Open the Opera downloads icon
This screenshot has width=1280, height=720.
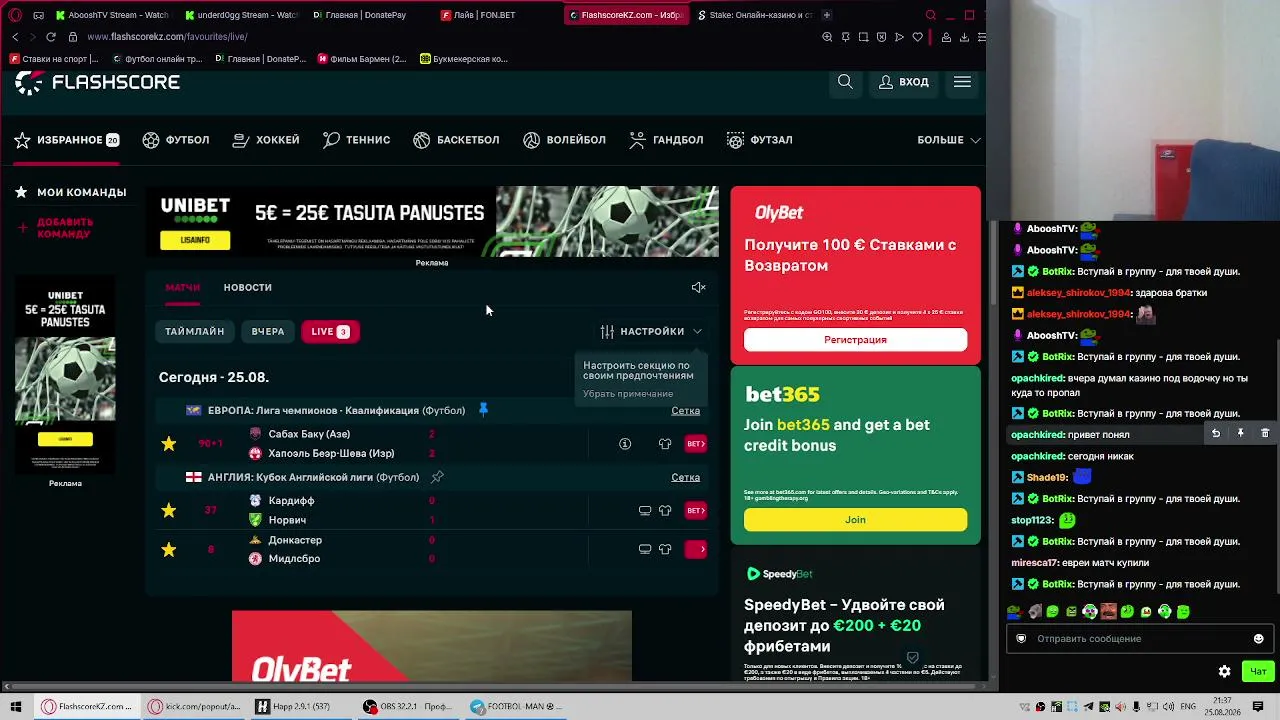pos(963,37)
